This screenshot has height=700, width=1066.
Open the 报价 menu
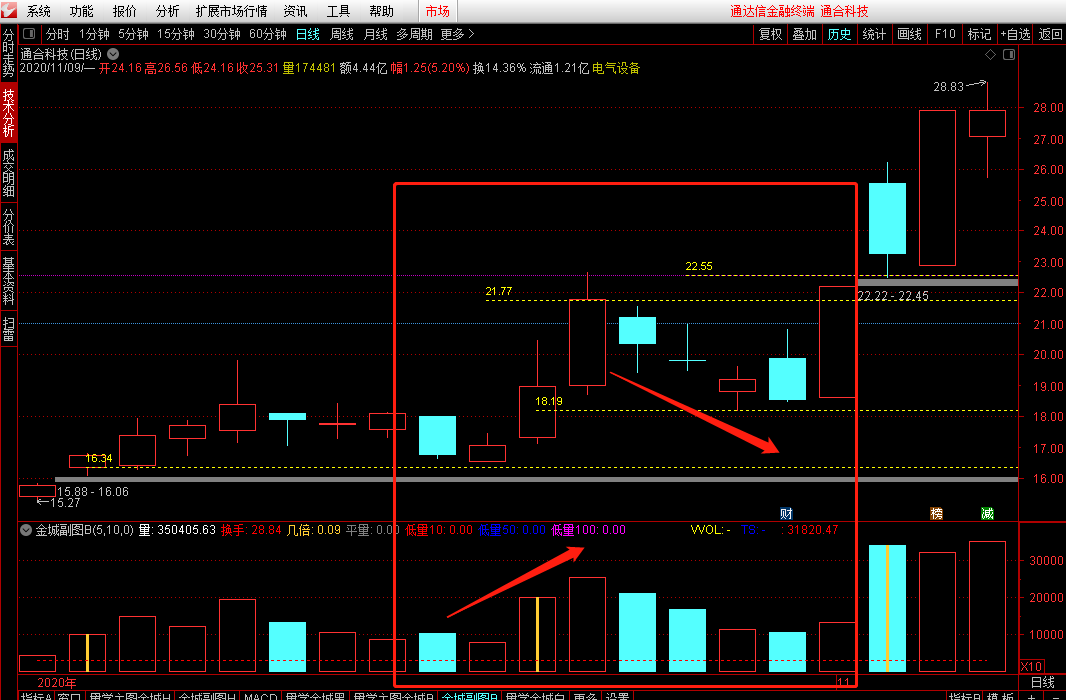point(124,12)
